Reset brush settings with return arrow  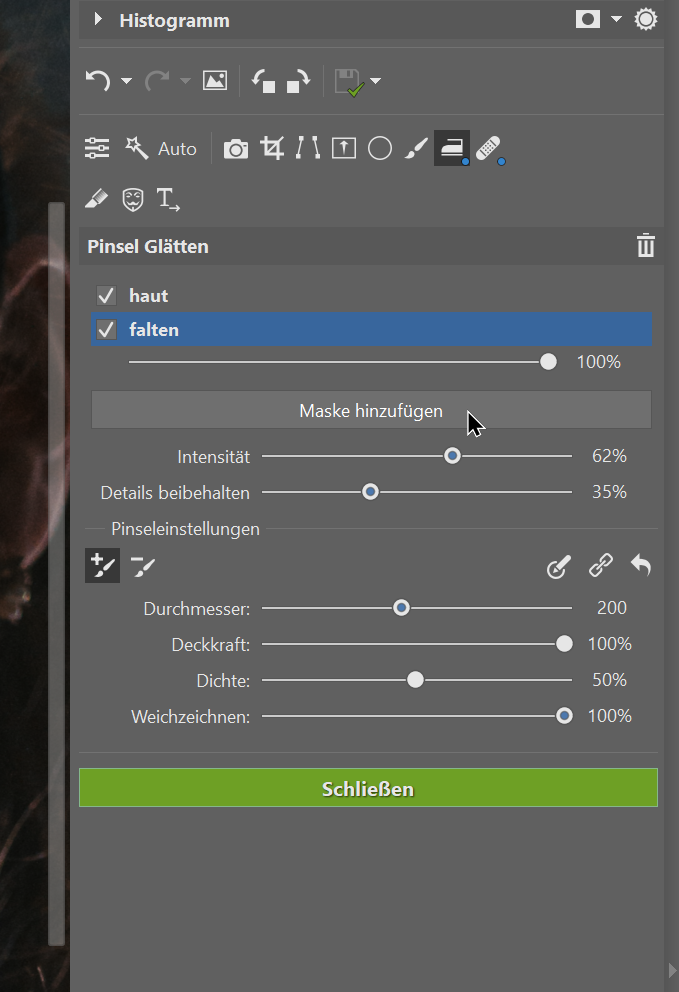click(641, 565)
